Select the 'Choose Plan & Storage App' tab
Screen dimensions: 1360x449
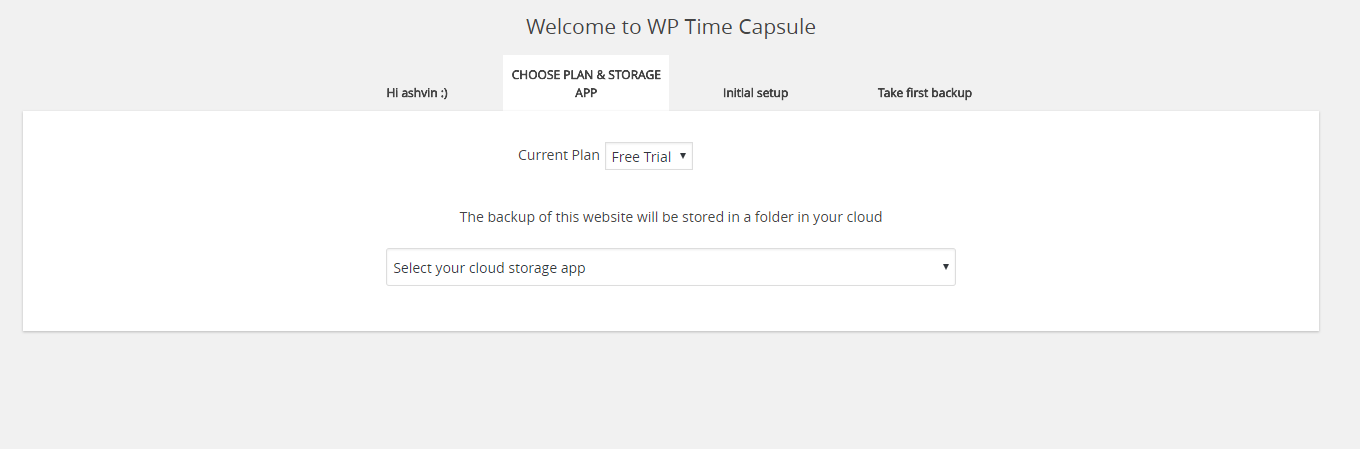click(586, 83)
